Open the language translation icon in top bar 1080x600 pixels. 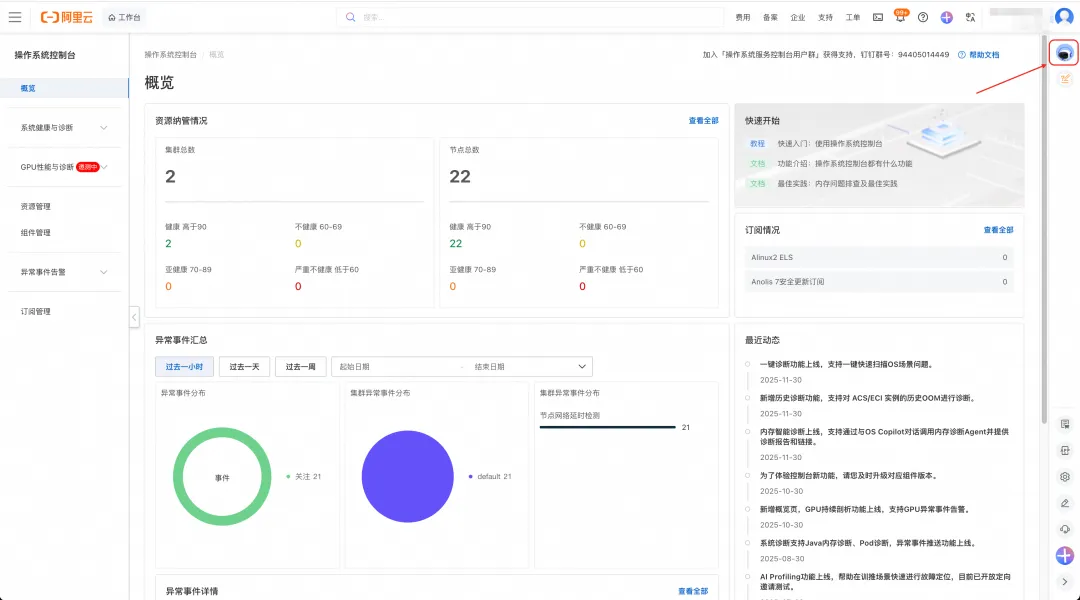[970, 17]
